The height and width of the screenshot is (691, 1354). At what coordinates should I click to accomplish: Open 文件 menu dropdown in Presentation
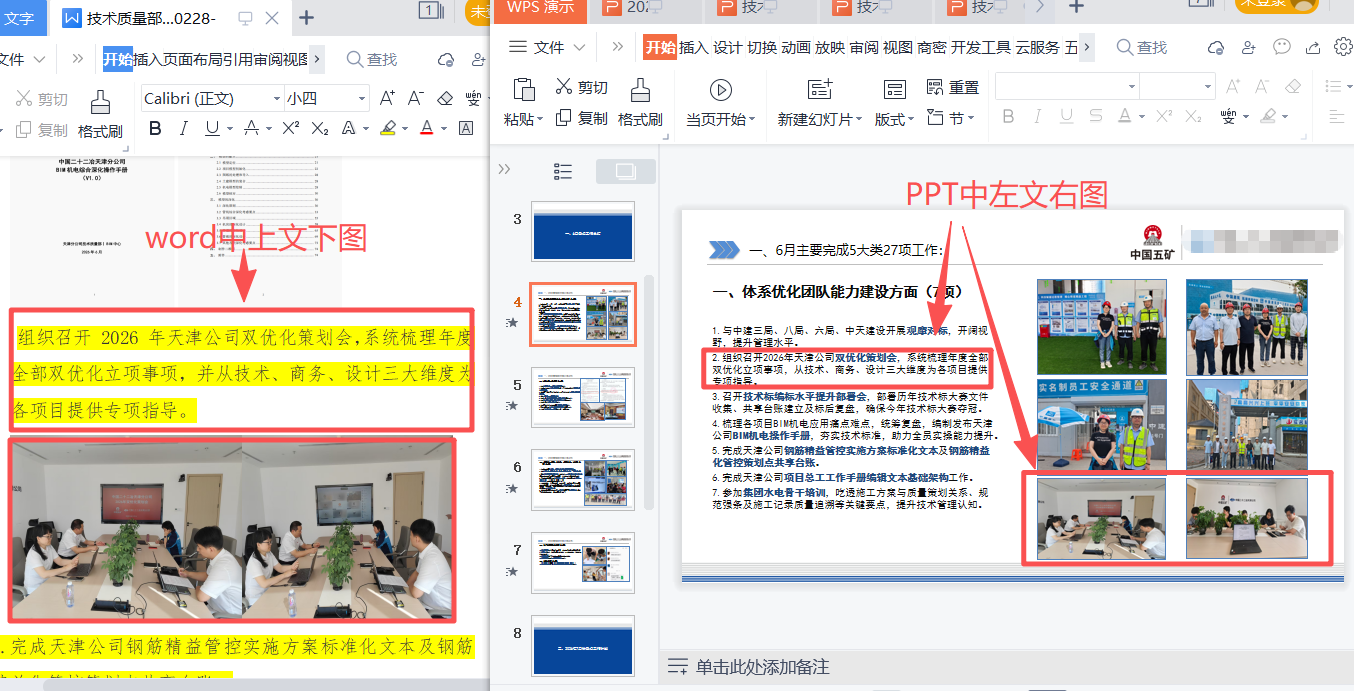[549, 47]
